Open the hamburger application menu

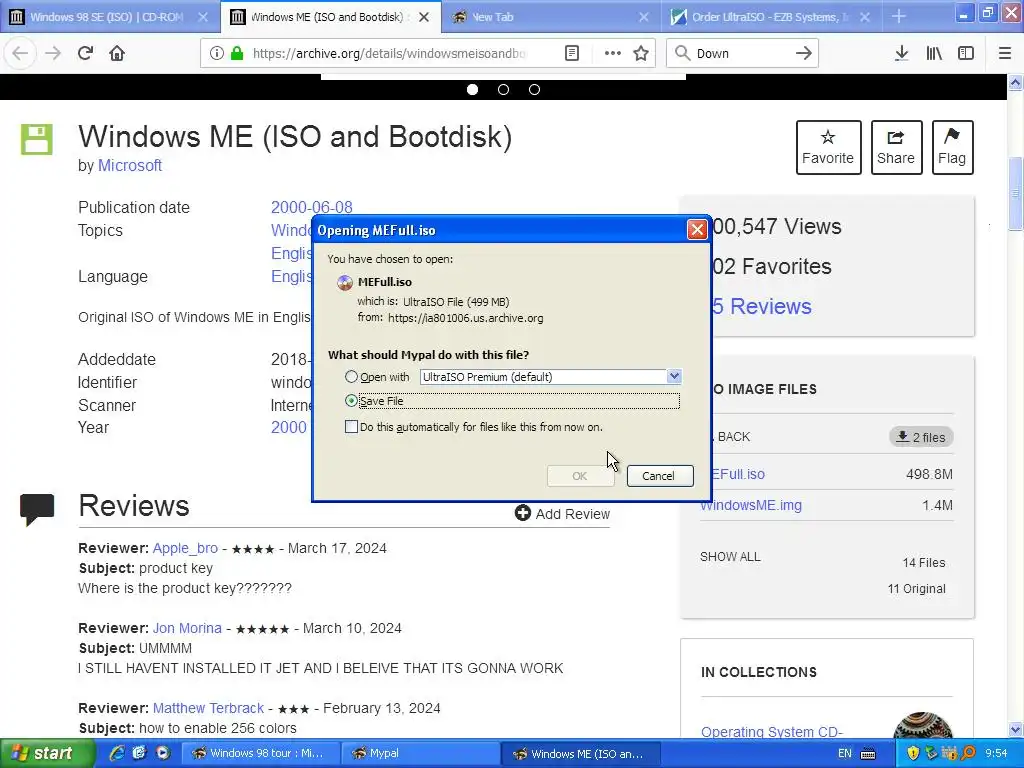click(x=1005, y=54)
